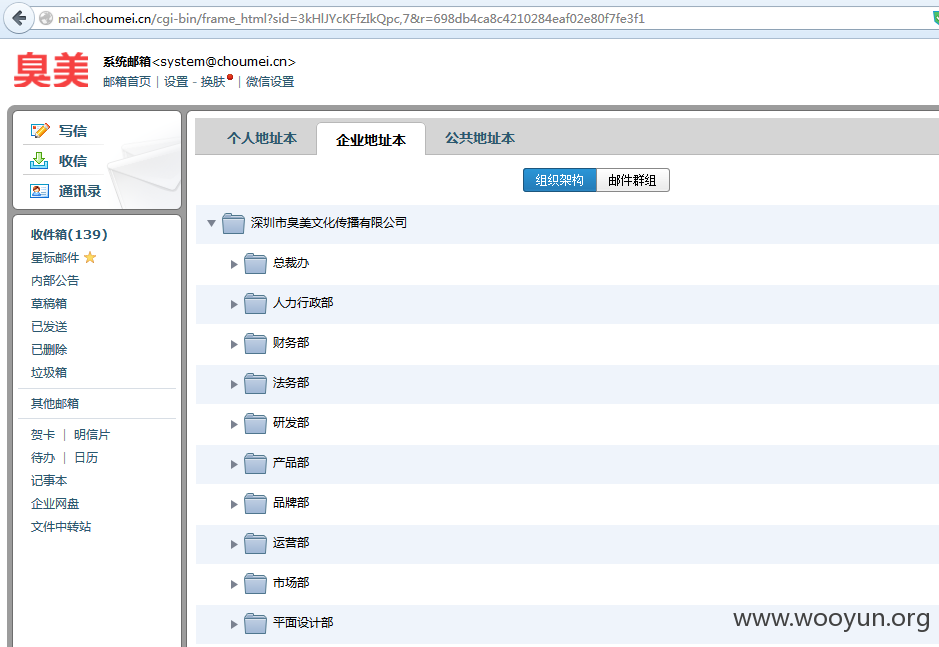Select 深圳市臭美文化传播有限公司 company name

[x=329, y=223]
